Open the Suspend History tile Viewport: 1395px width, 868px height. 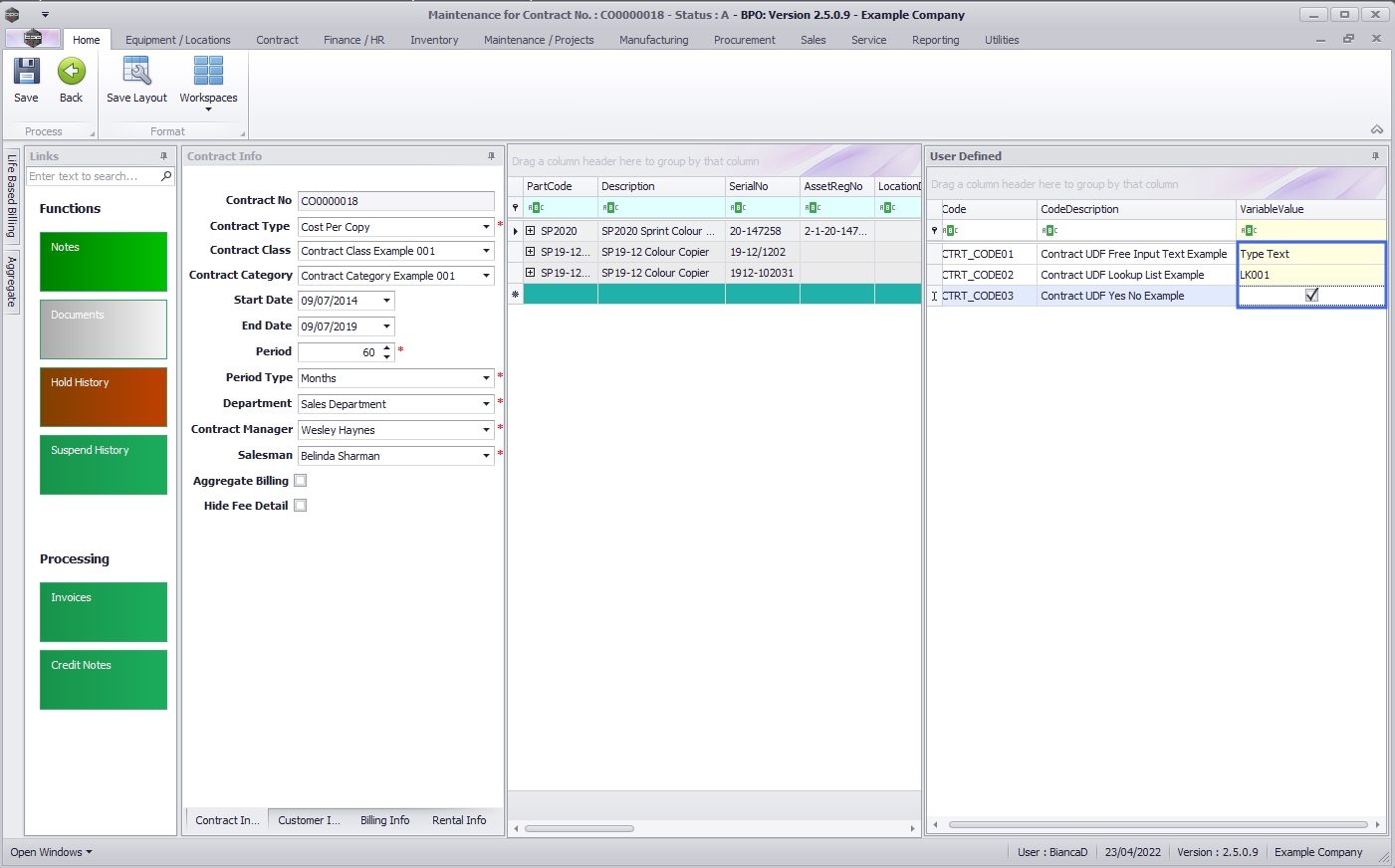(x=104, y=465)
